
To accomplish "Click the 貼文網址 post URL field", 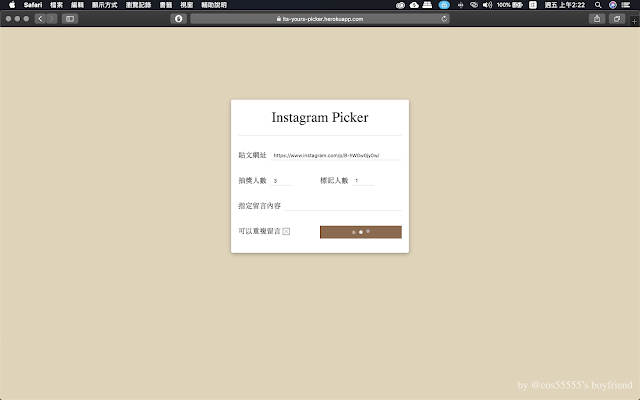I will tap(336, 156).
